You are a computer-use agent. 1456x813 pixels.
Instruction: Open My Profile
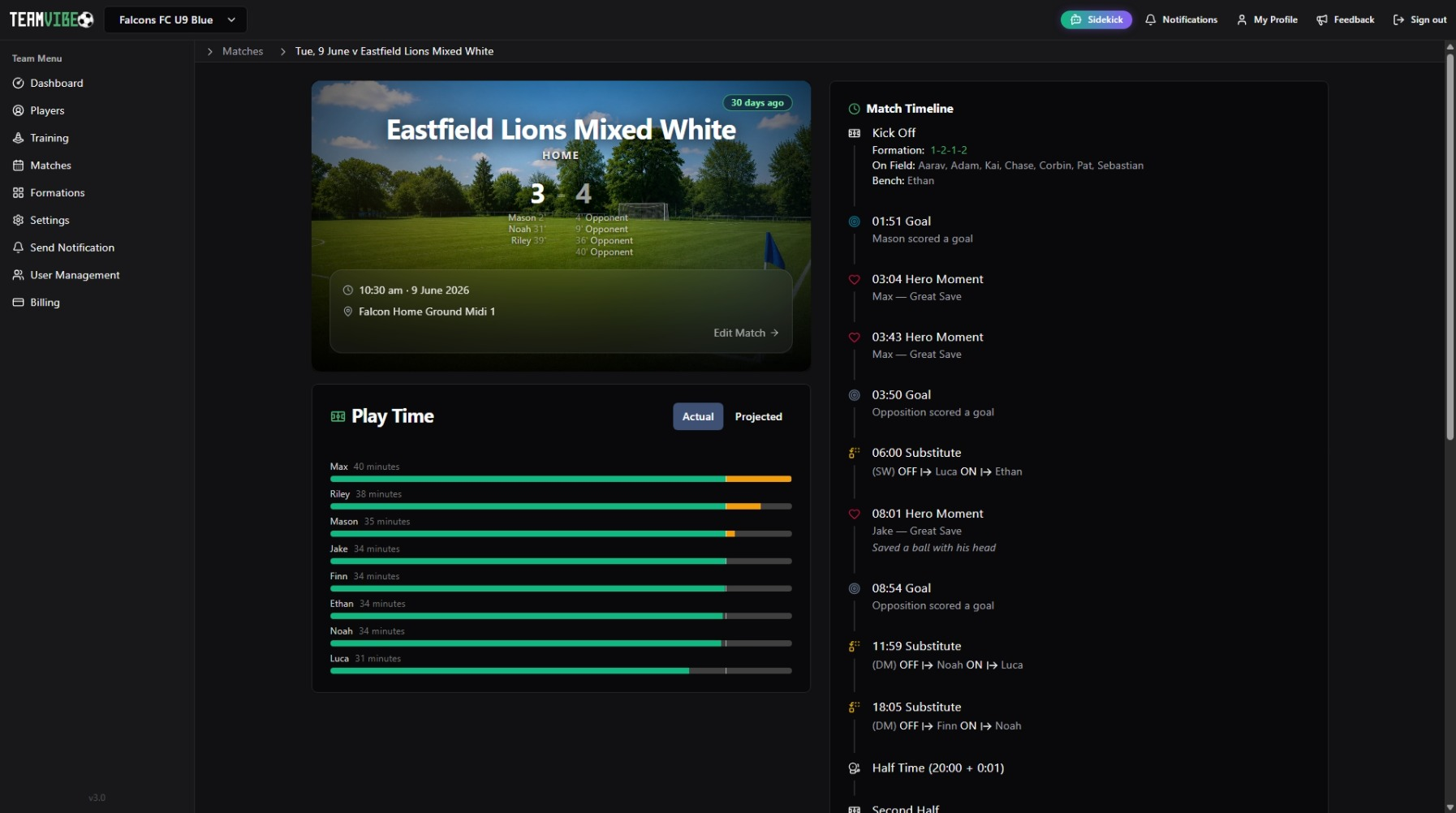(x=1267, y=19)
